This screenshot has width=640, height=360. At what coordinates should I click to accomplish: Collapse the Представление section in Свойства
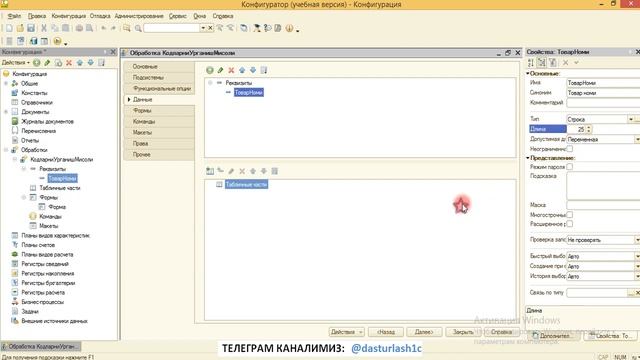coord(528,158)
